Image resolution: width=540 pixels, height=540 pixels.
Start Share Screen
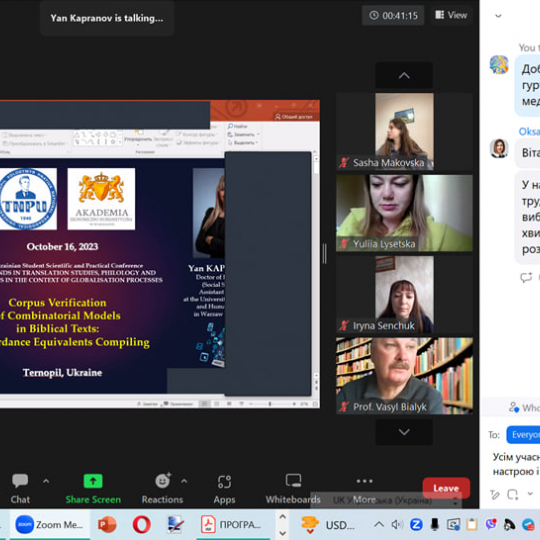(93, 489)
